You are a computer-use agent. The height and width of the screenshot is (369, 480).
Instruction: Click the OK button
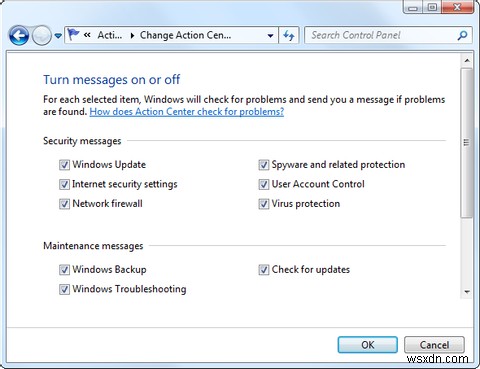pos(367,345)
